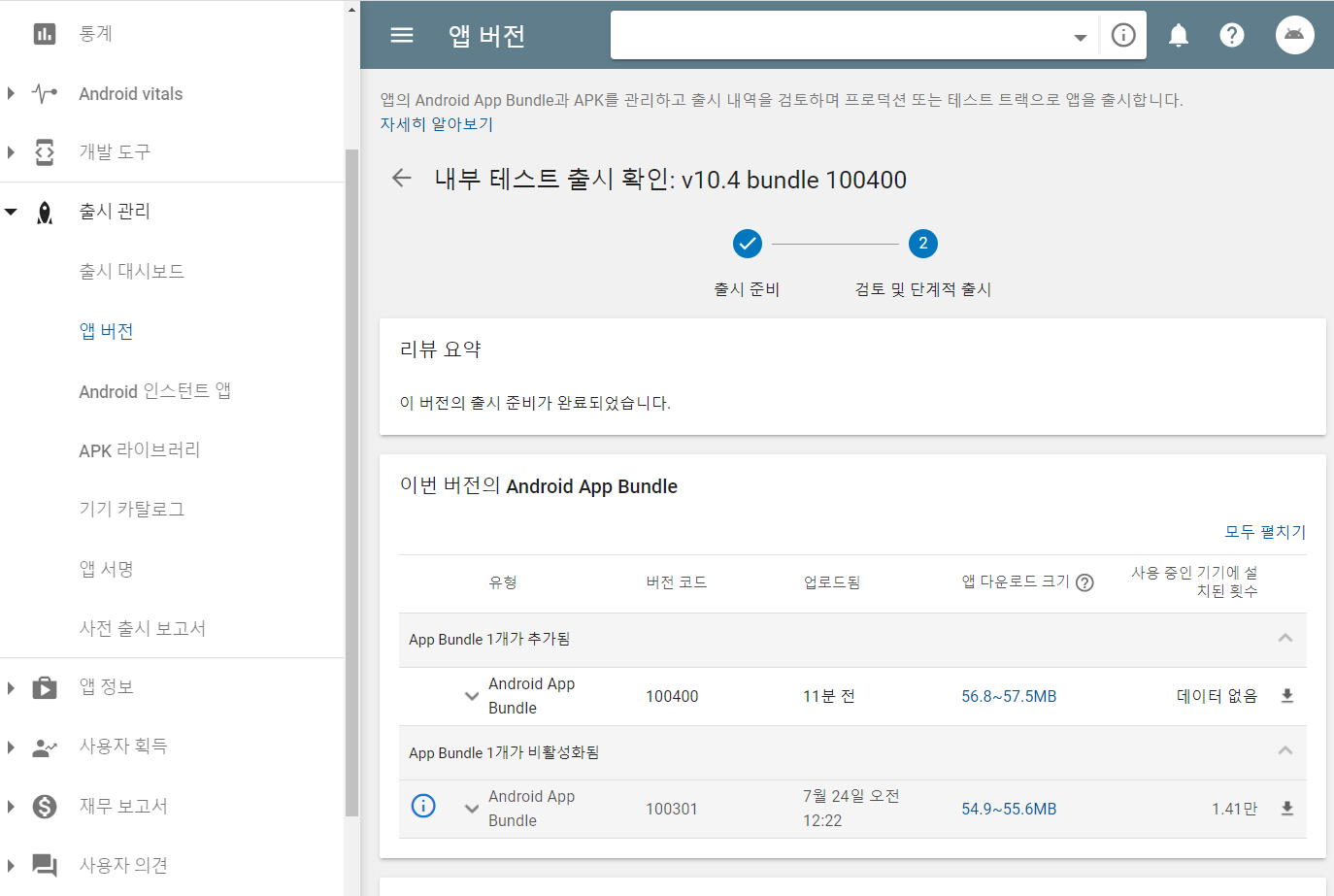Click the info icon beside app selector
Viewport: 1334px width, 896px height.
pos(1123,35)
